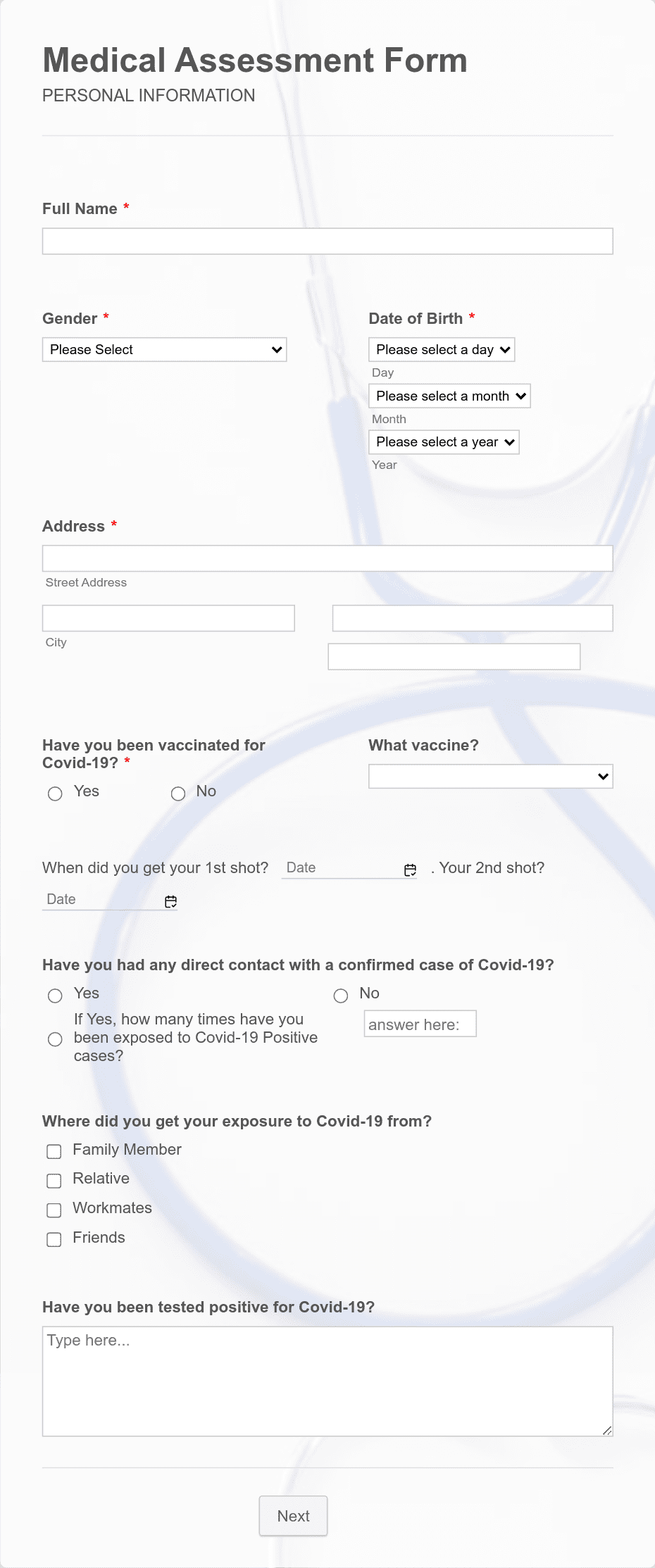Click the Next button

pyautogui.click(x=293, y=1516)
